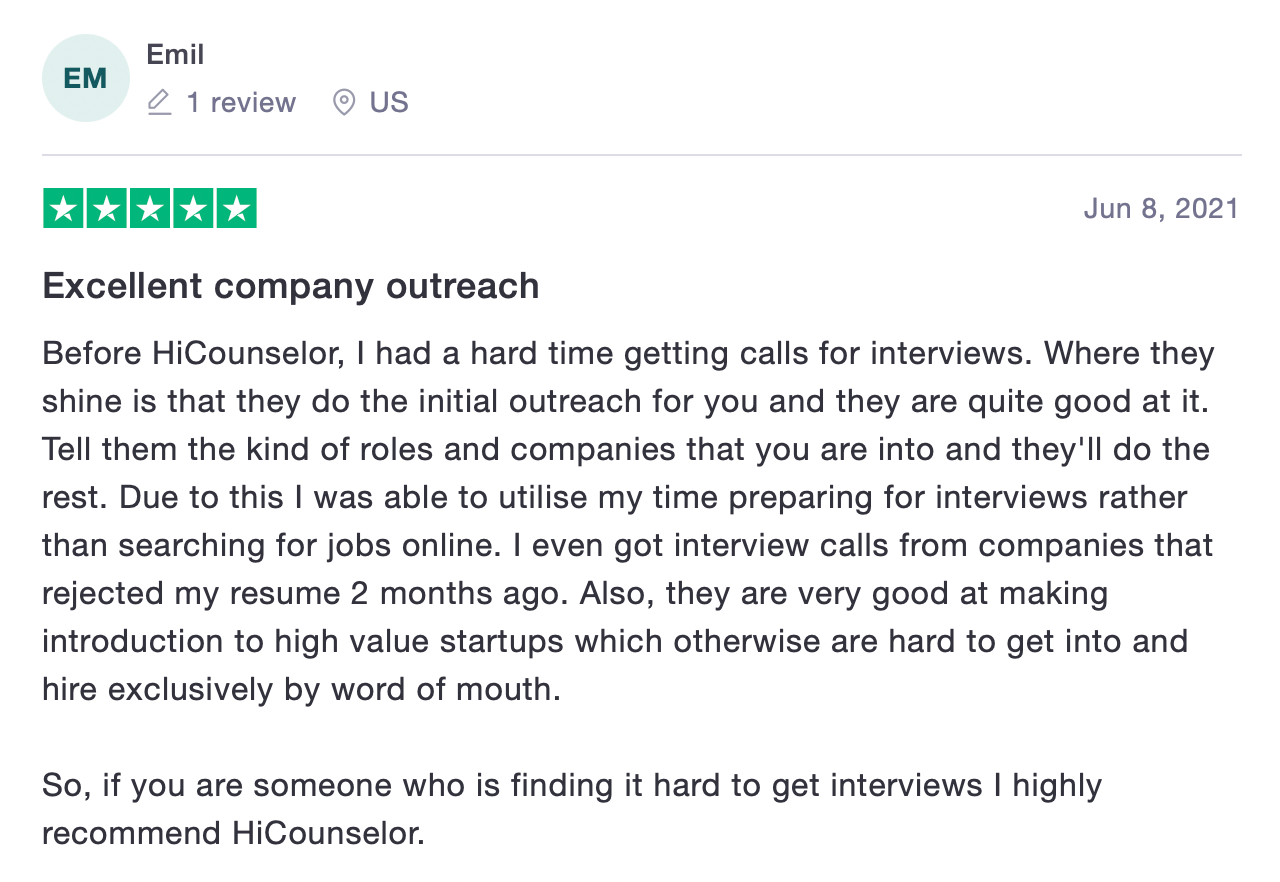Click the third green rating star
The width and height of the screenshot is (1280, 882).
(150, 209)
